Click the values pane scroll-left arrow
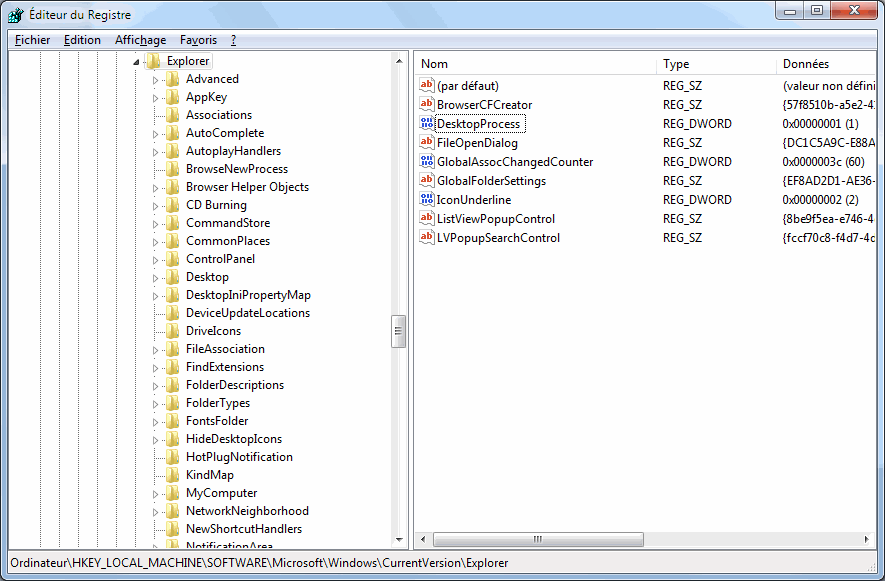 (423, 540)
